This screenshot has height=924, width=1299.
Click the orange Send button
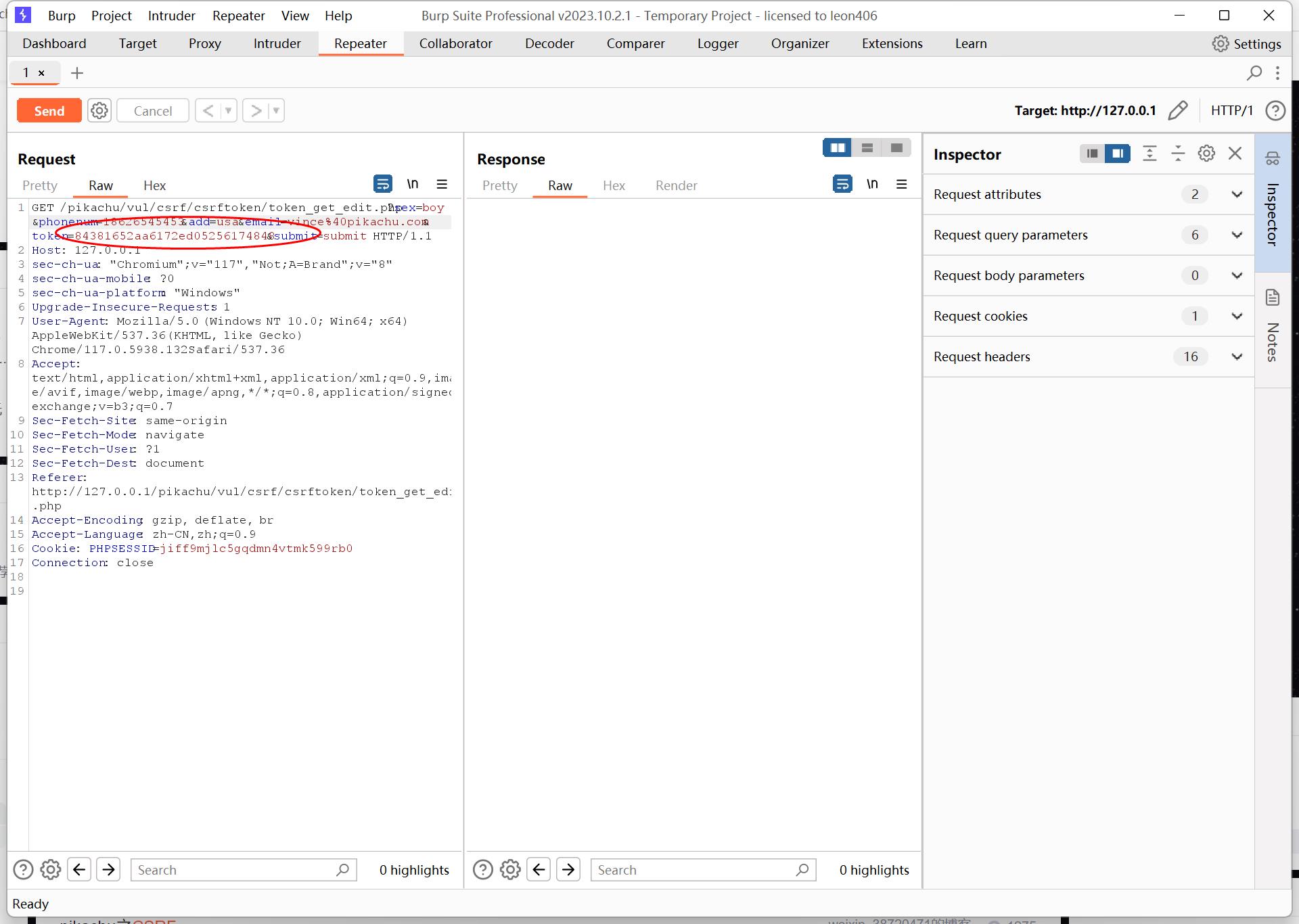pos(49,110)
